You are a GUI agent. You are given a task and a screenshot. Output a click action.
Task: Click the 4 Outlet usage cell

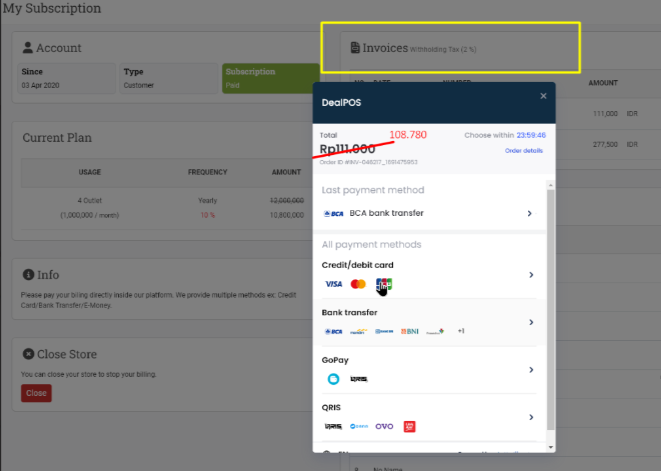pyautogui.click(x=89, y=201)
